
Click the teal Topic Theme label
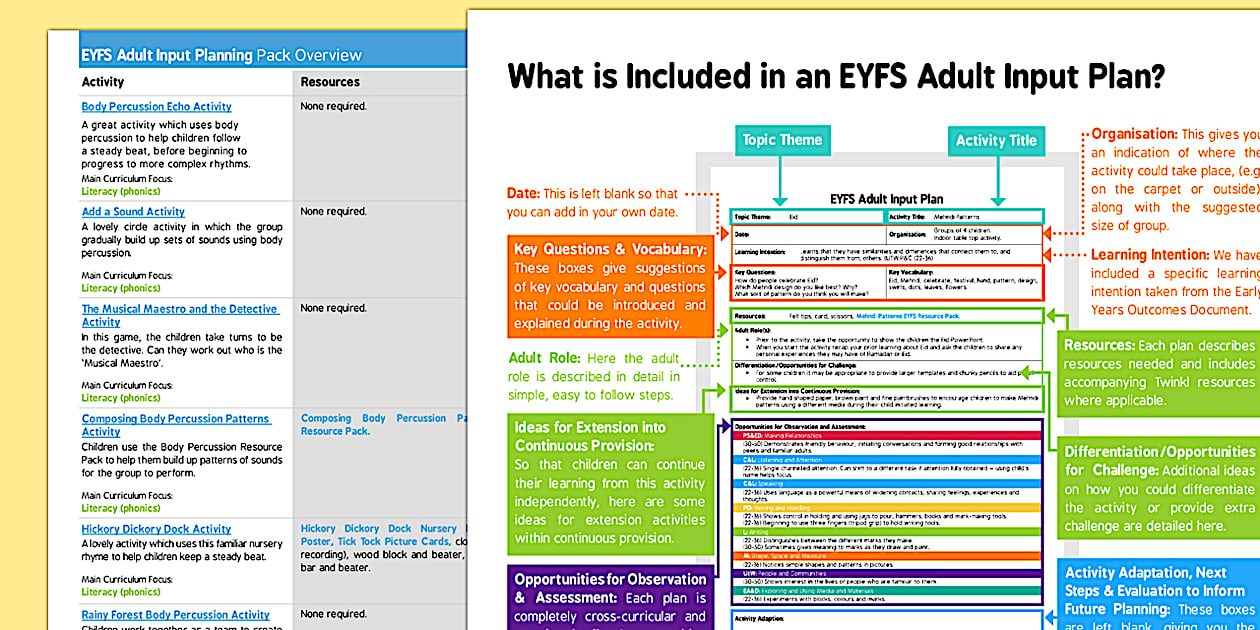point(782,141)
